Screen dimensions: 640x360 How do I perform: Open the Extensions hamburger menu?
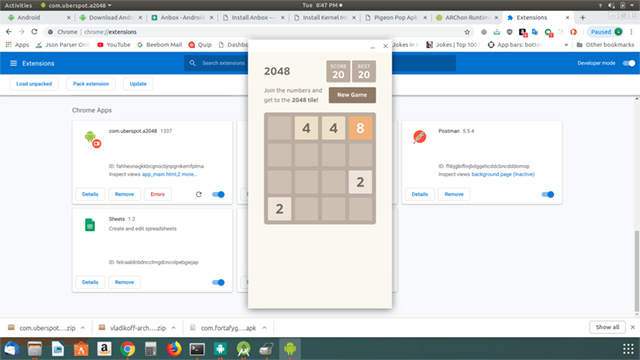point(13,63)
